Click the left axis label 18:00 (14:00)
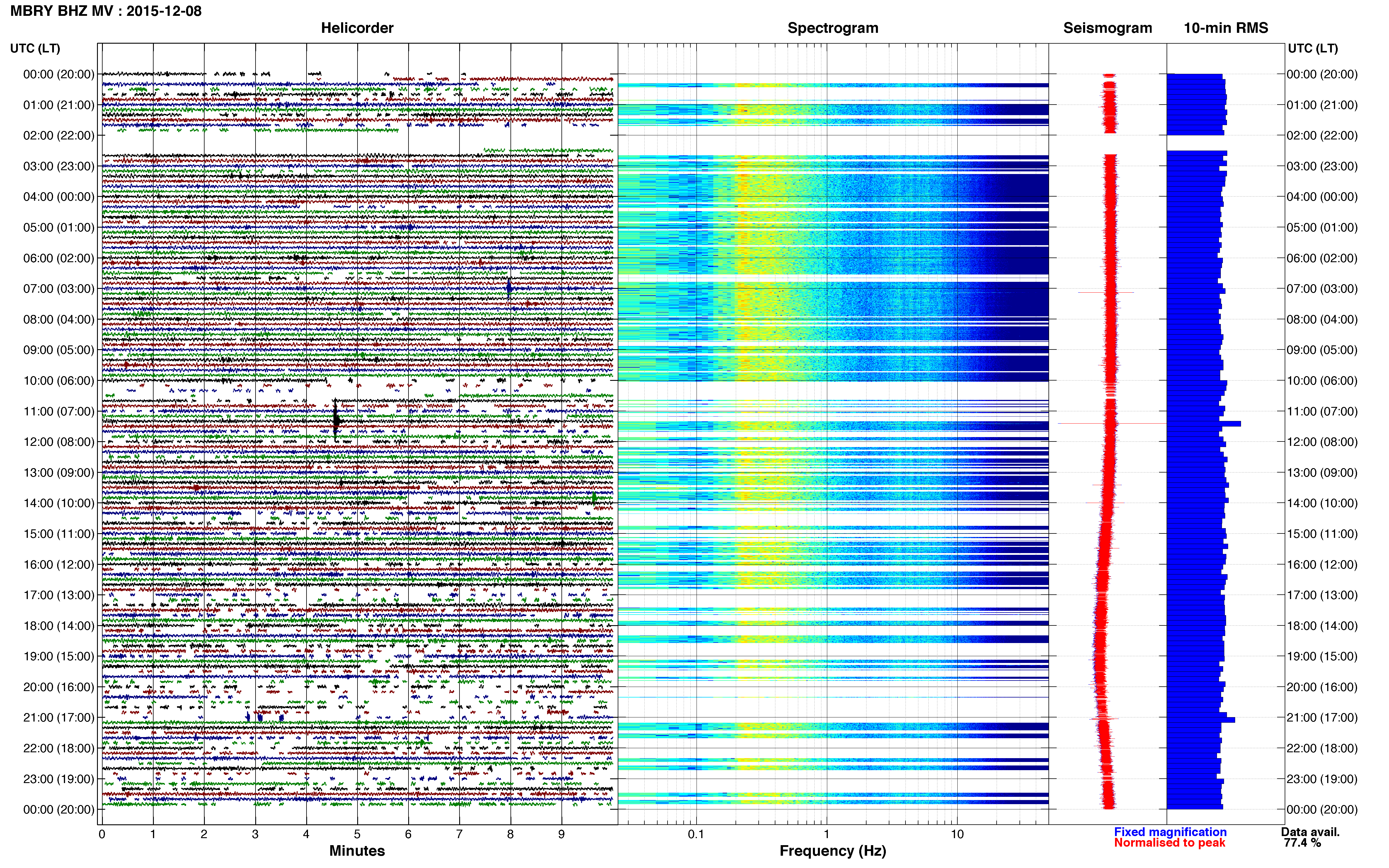The height and width of the screenshot is (868, 1389). (59, 626)
